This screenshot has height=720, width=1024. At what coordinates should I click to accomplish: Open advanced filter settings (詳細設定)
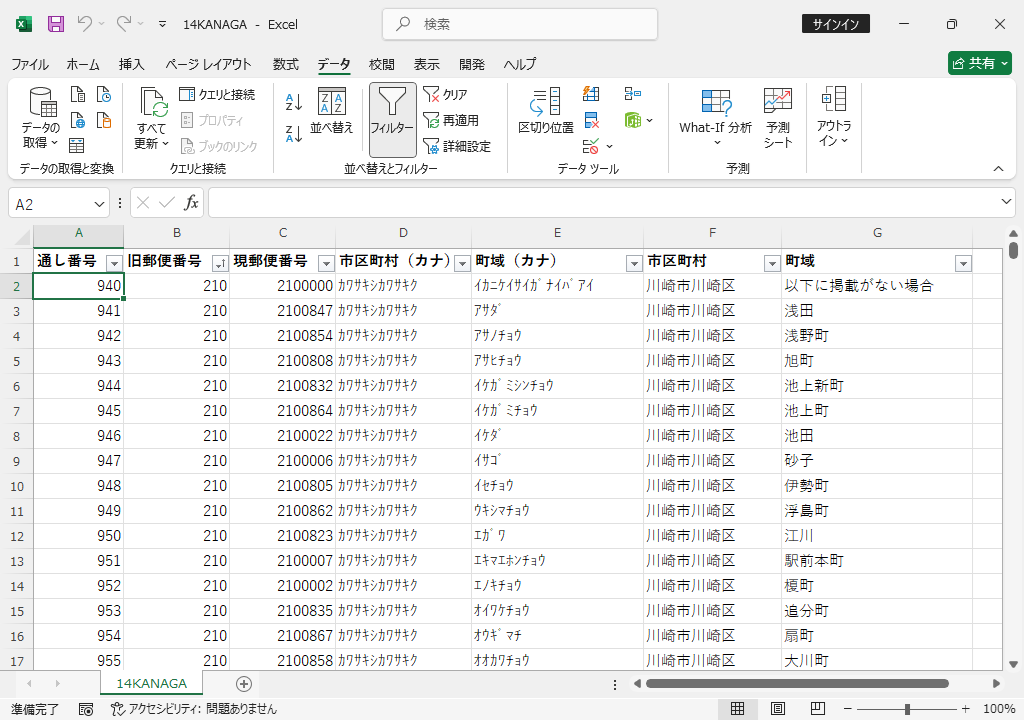[457, 146]
